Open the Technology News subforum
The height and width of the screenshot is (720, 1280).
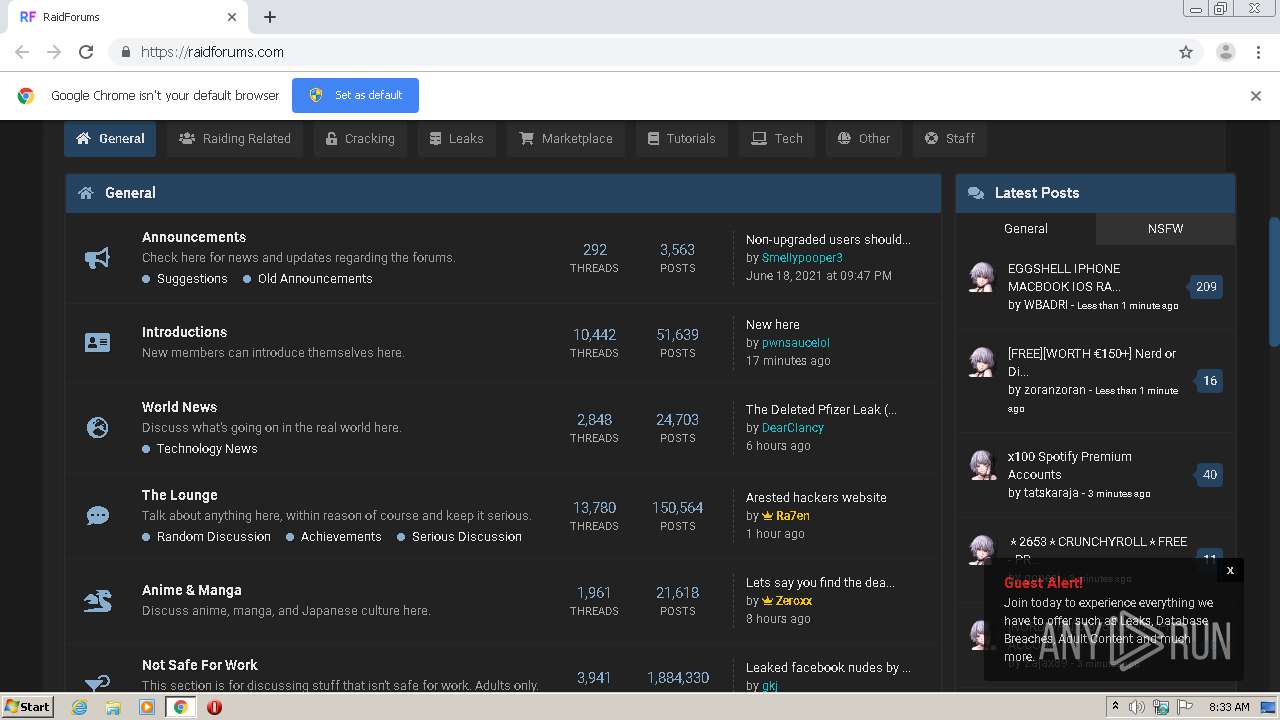pos(207,449)
